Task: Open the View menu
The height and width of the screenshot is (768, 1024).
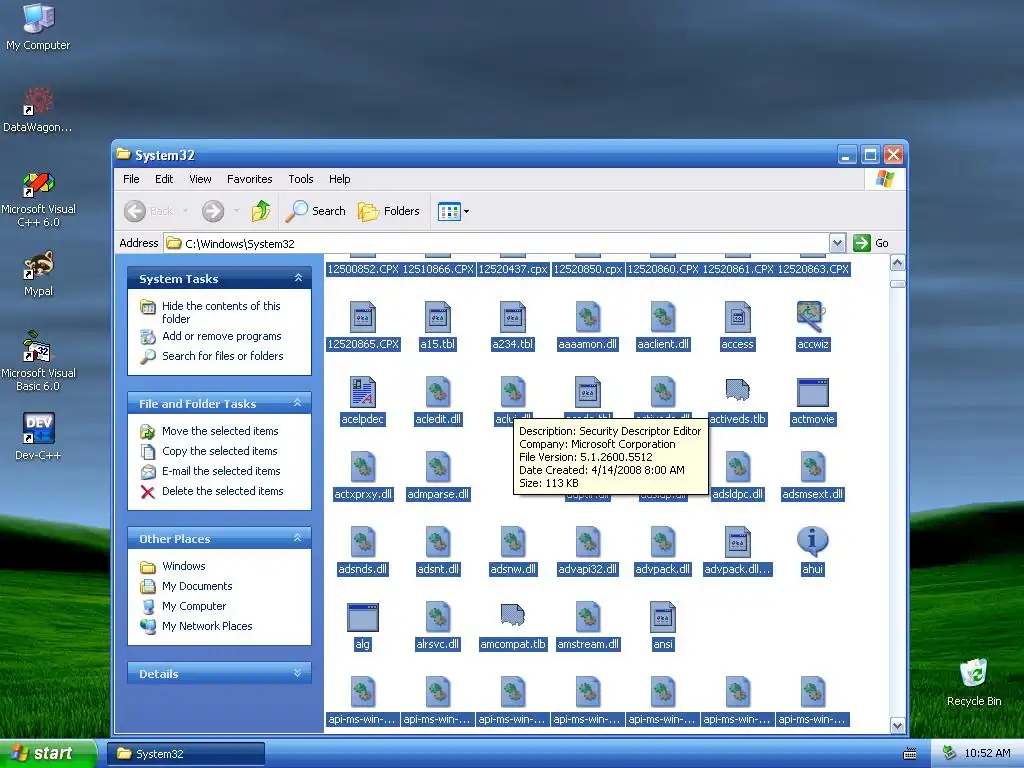Action: pyautogui.click(x=200, y=179)
